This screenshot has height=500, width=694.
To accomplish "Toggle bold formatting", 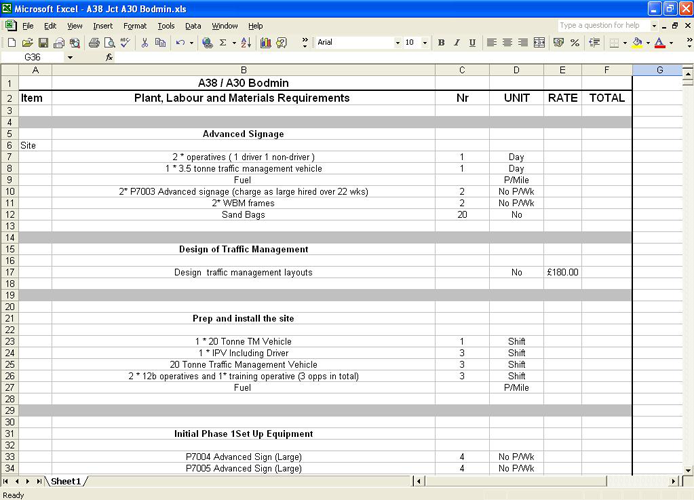I will 441,42.
